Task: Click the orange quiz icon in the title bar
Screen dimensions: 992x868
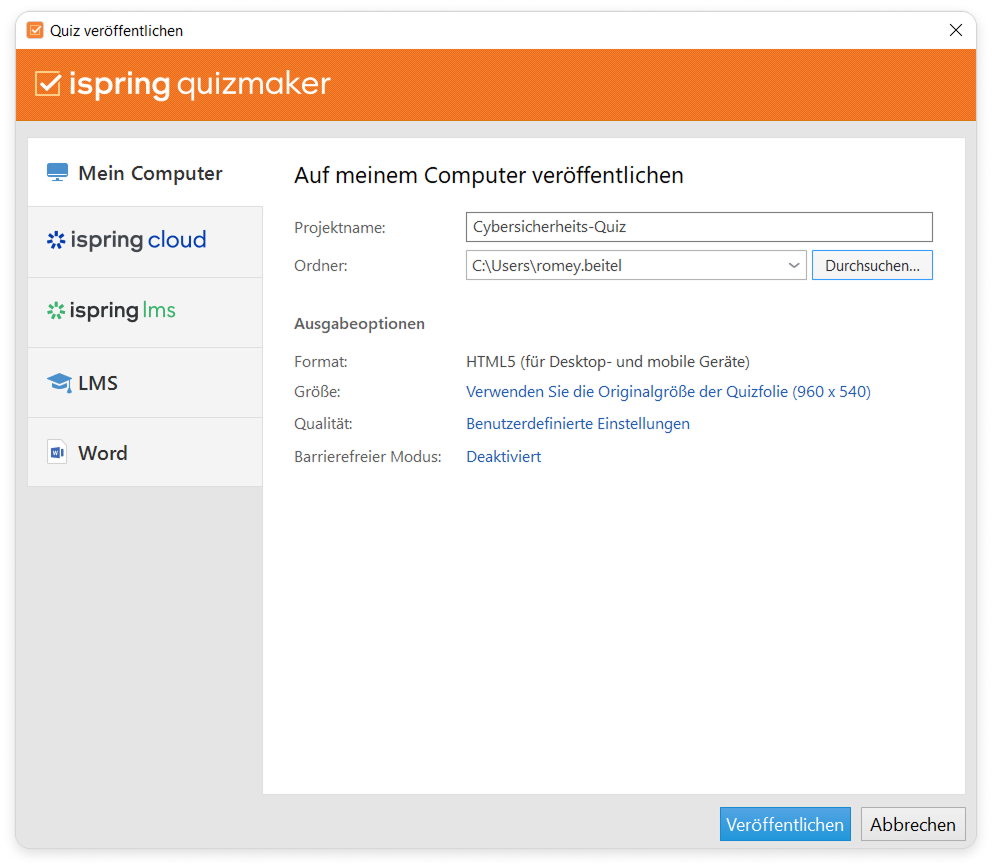Action: [35, 31]
